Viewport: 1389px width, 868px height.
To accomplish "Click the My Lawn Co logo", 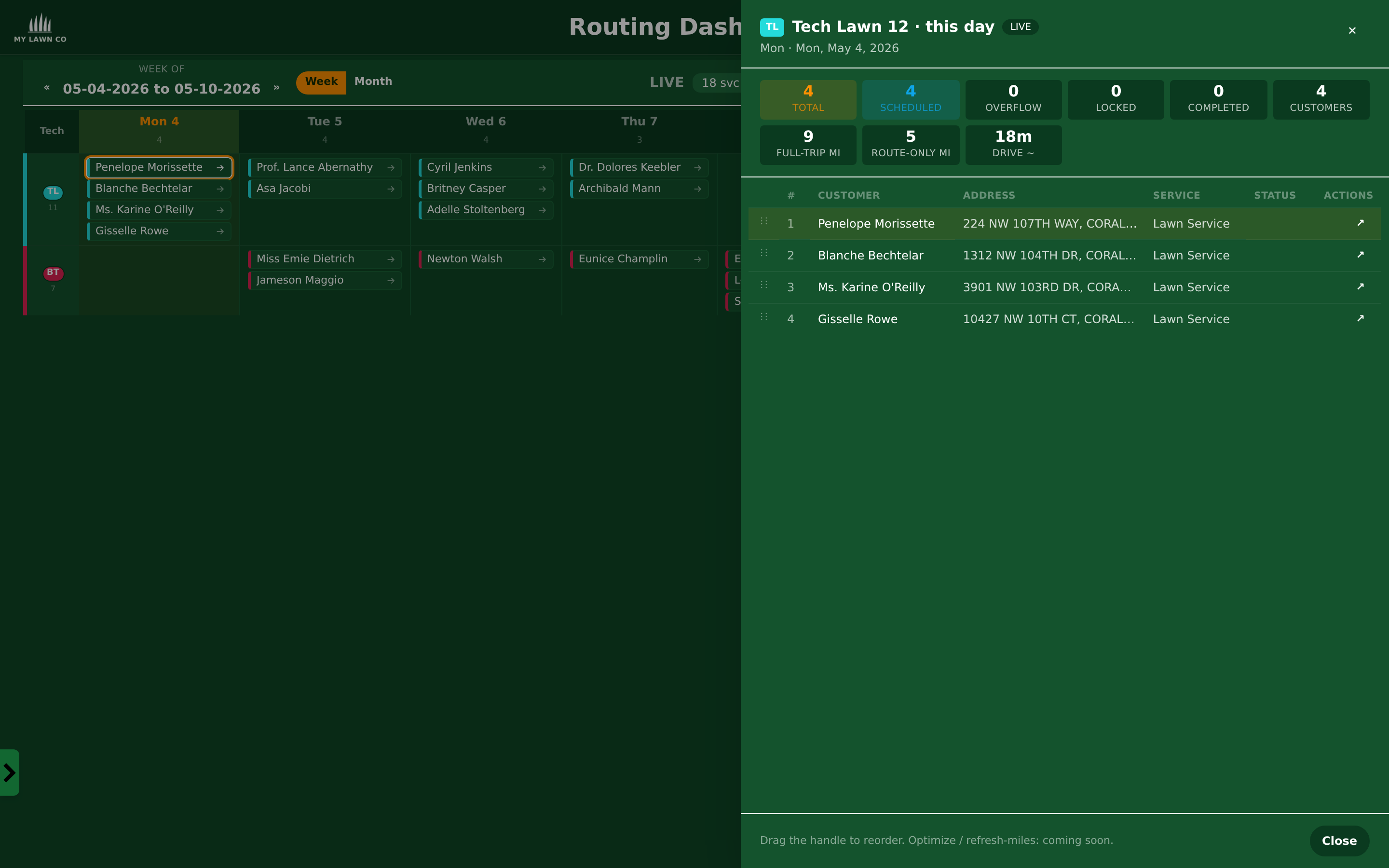I will 40,28.
